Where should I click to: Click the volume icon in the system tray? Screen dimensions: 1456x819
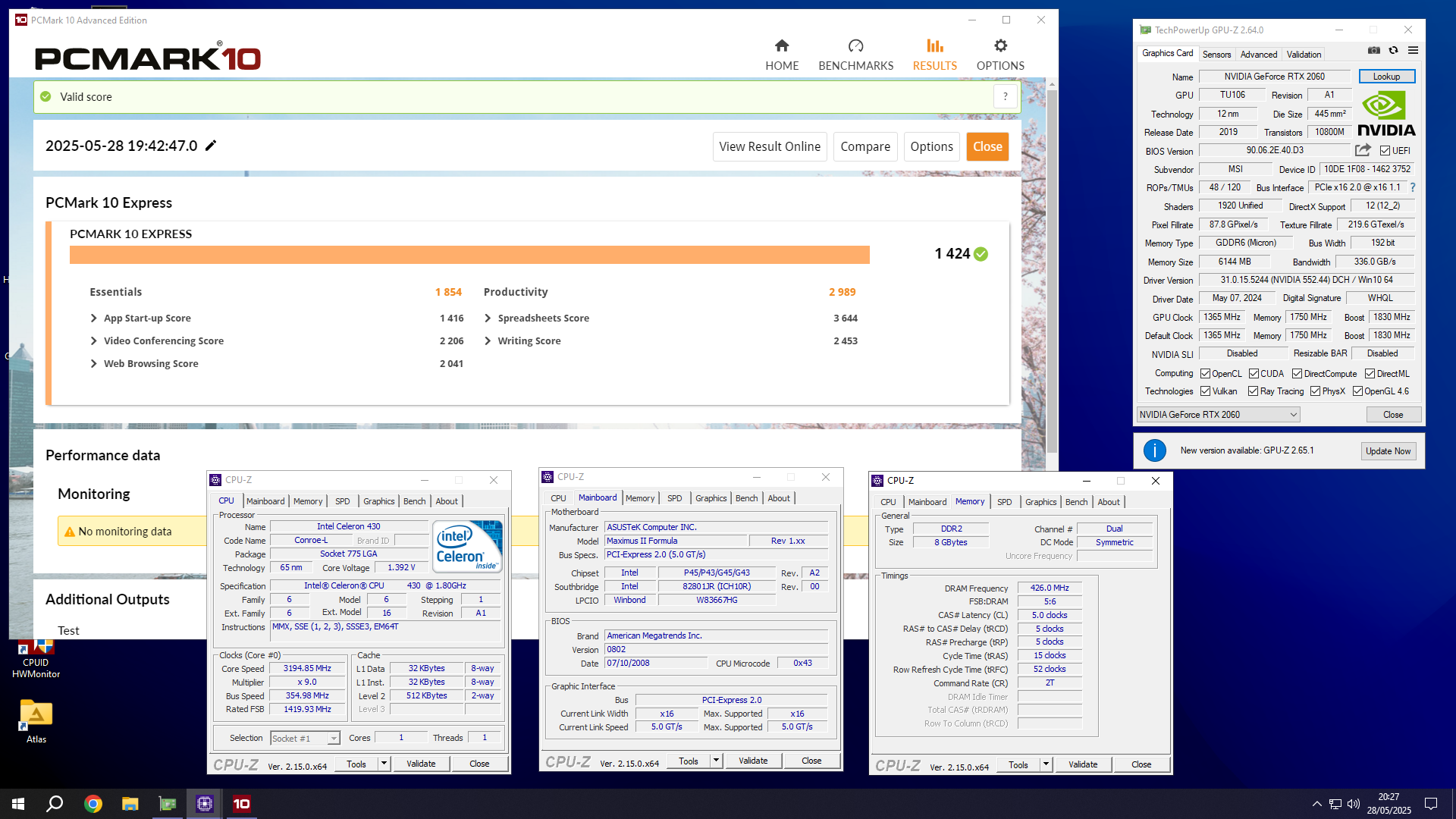coord(1354,804)
